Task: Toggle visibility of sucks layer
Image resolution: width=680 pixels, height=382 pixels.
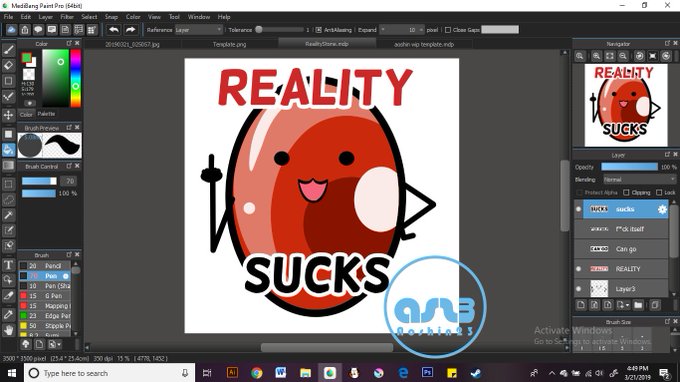Action: pos(579,209)
